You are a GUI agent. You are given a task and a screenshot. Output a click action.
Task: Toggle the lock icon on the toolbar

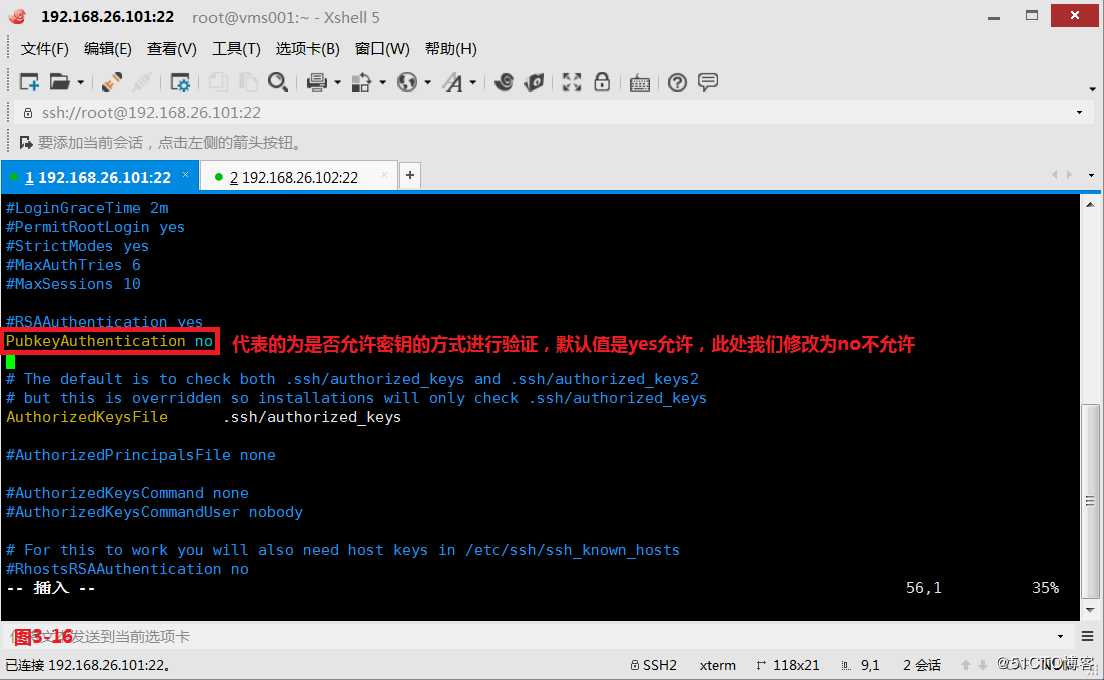pyautogui.click(x=601, y=81)
